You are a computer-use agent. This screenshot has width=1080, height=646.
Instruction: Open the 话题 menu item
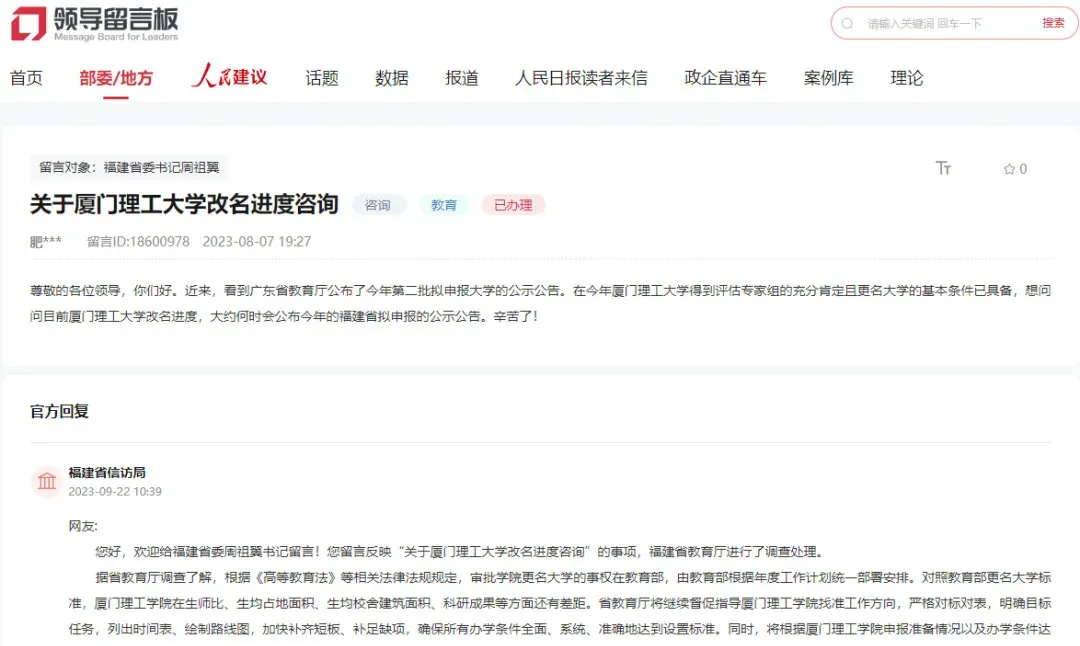tap(321, 76)
